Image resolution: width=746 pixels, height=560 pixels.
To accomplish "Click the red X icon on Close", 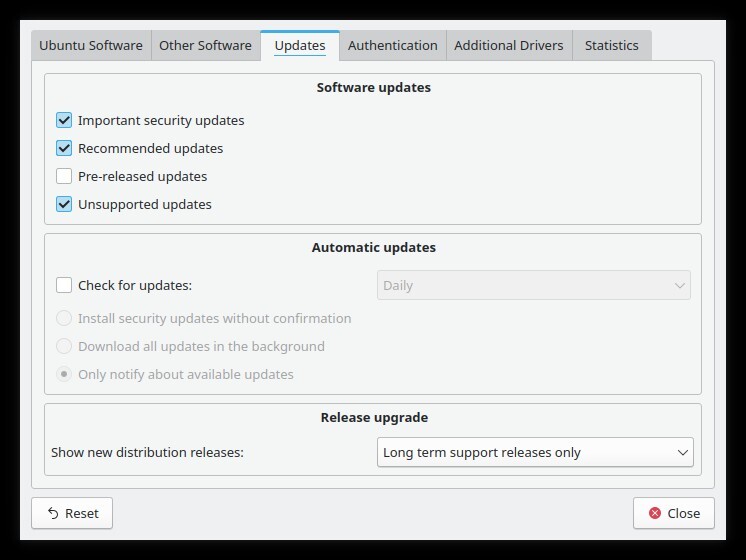I will tap(655, 513).
